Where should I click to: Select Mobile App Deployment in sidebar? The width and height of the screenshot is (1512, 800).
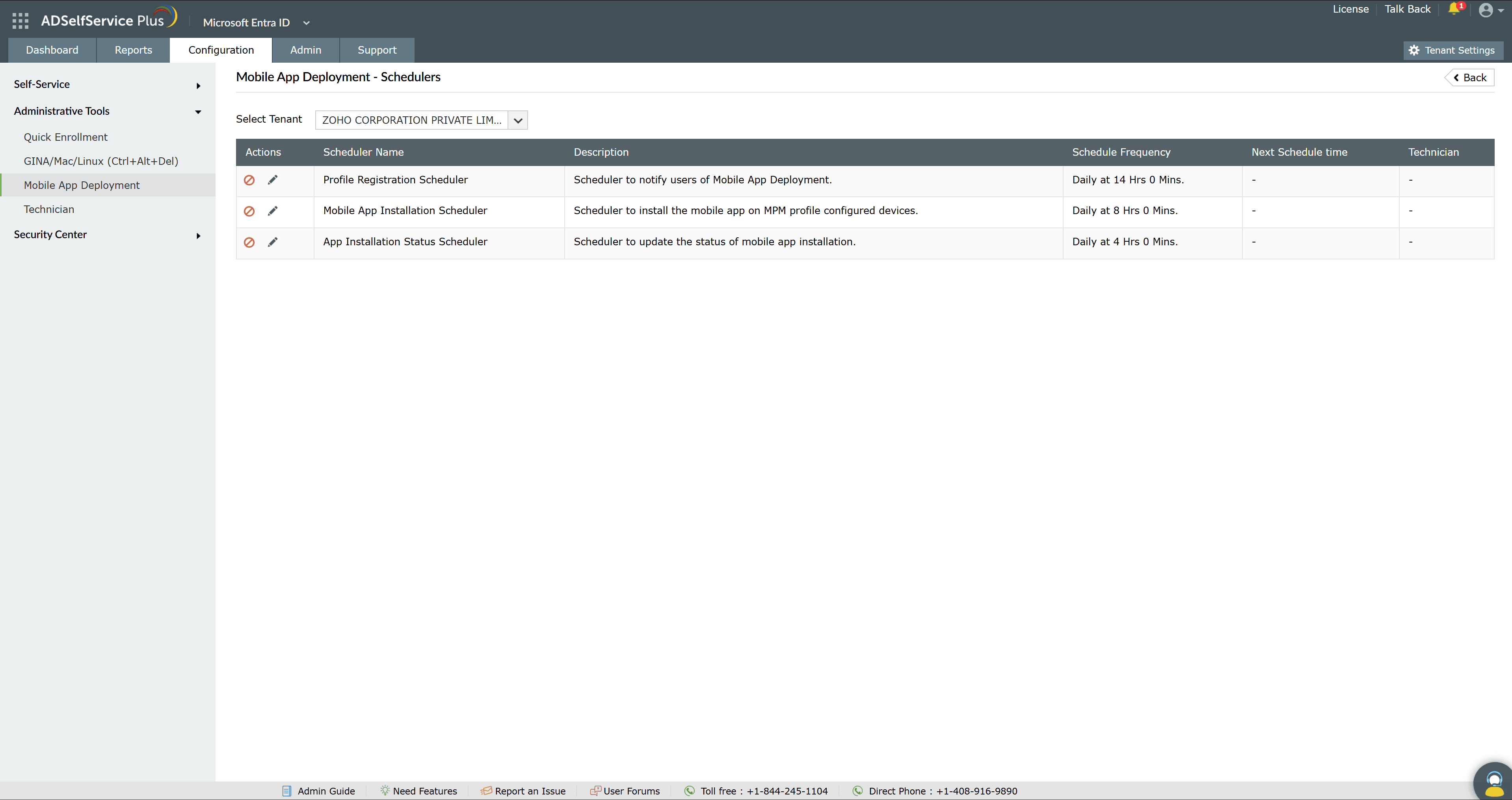pos(108,185)
